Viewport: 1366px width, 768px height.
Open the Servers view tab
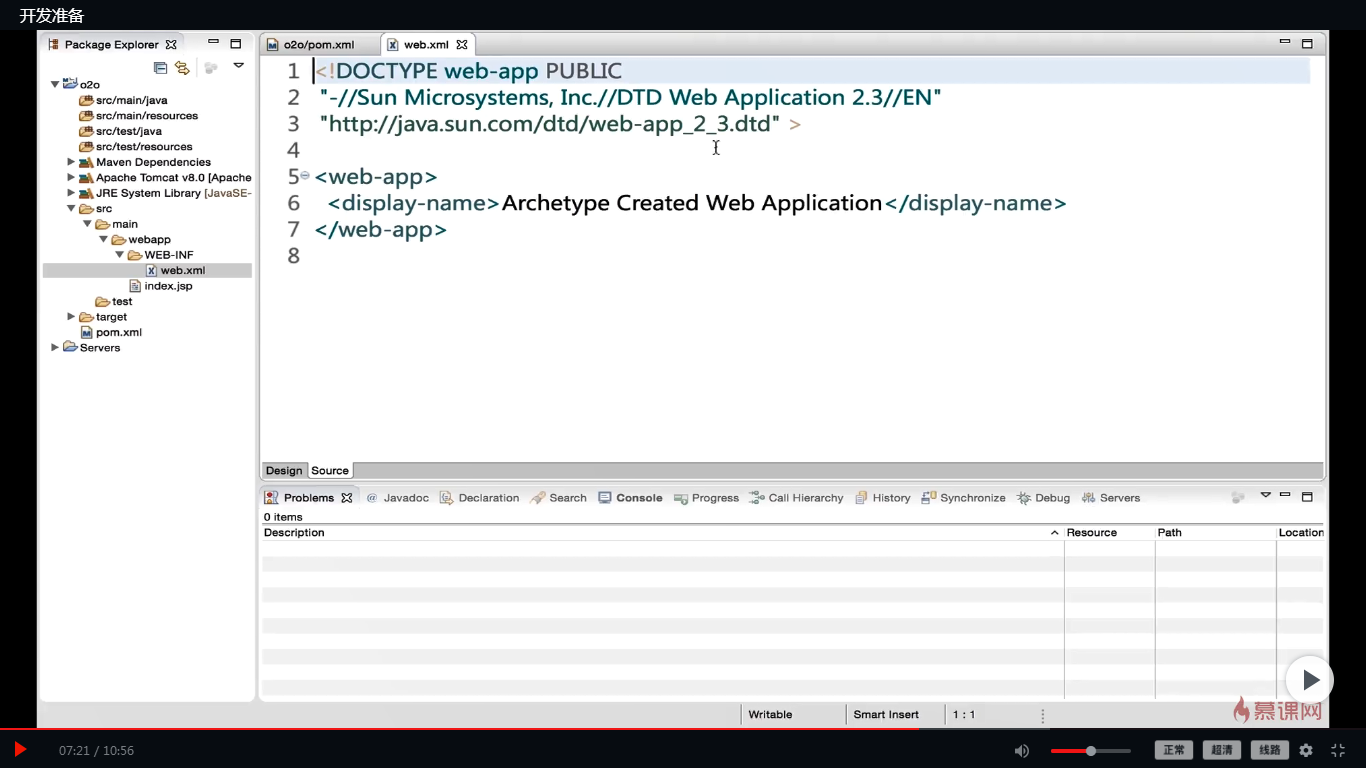pos(1111,498)
